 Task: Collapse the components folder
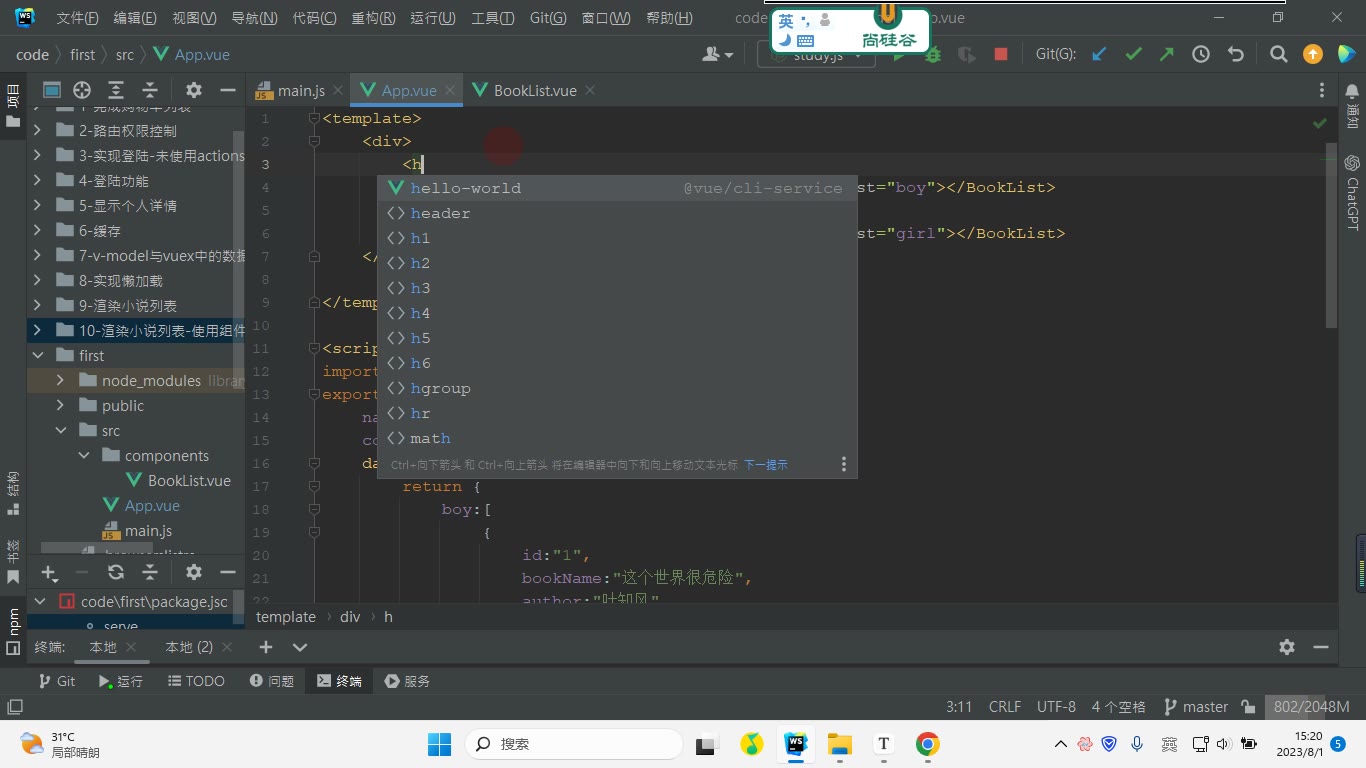pyautogui.click(x=84, y=455)
